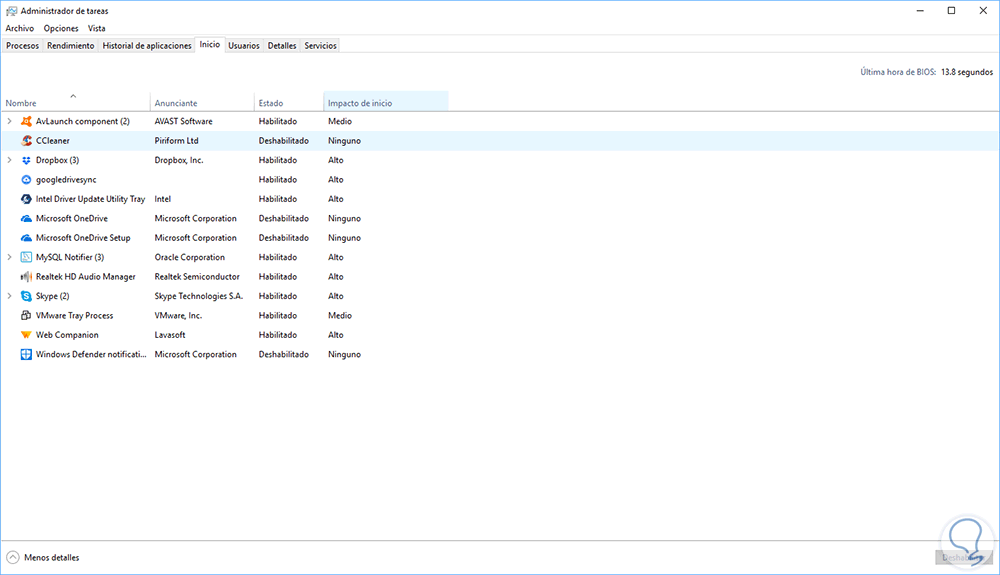The image size is (1000, 575).
Task: Click Deshabilitado status in CCleaner row
Action: pos(284,141)
